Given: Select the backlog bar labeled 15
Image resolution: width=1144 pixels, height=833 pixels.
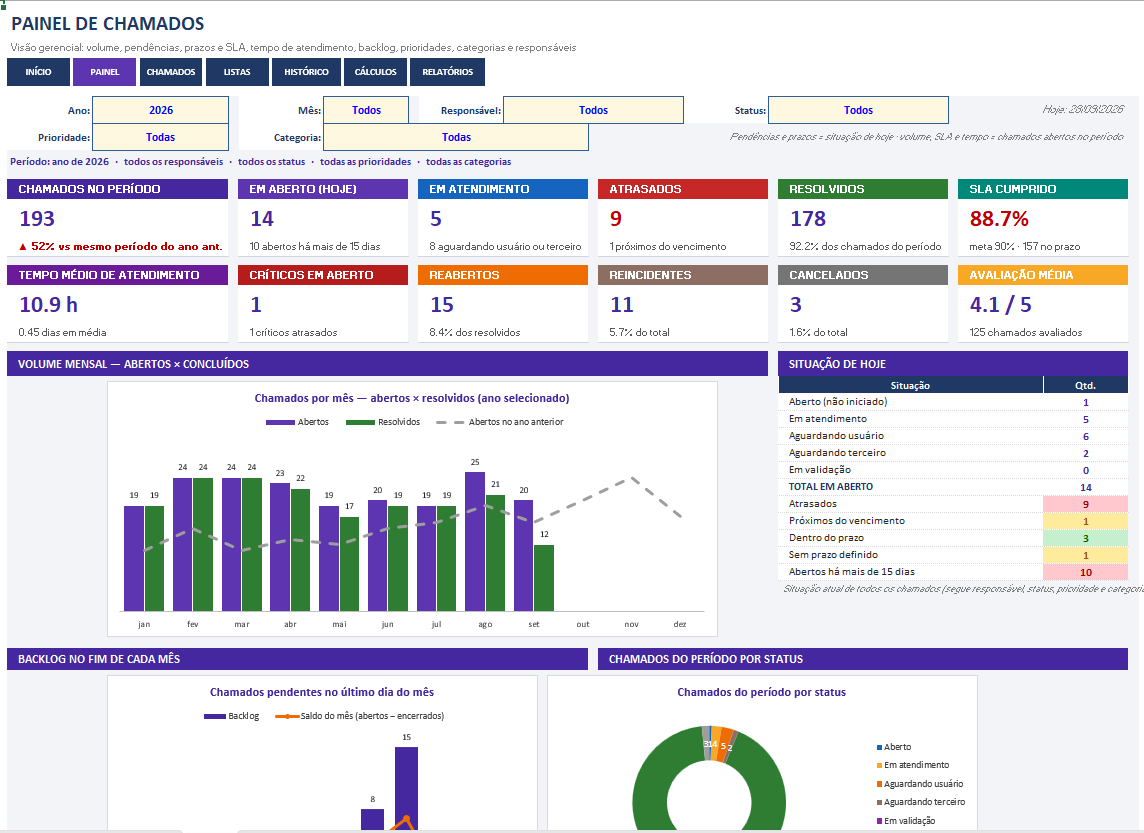Looking at the screenshot, I should point(406,789).
